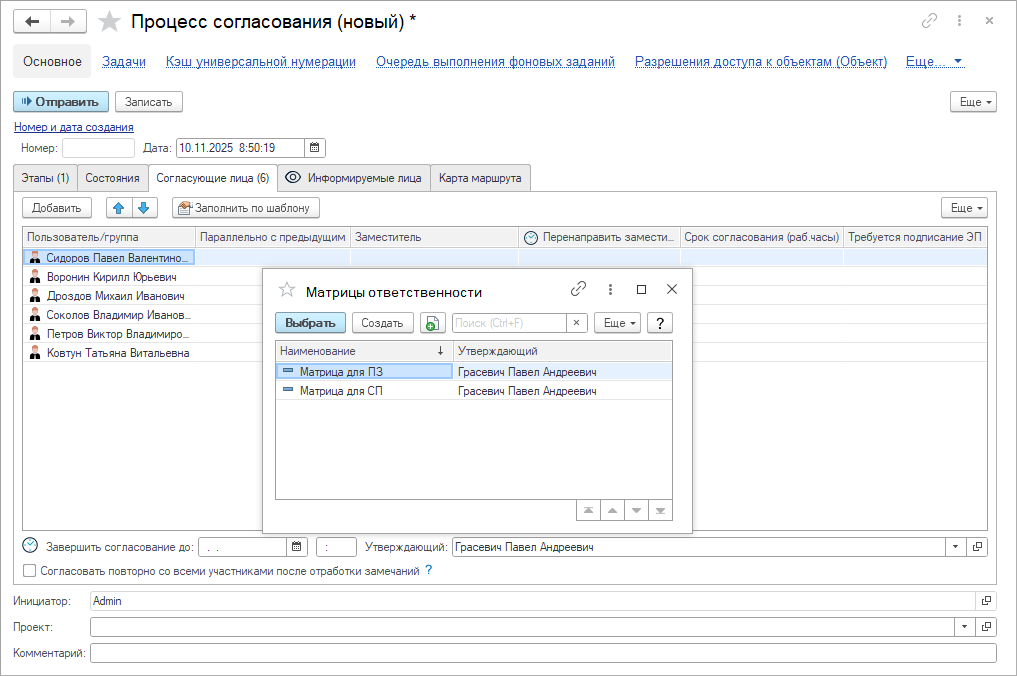Image resolution: width=1017 pixels, height=676 pixels.
Task: Click the move down arrow button
Action: tap(143, 208)
